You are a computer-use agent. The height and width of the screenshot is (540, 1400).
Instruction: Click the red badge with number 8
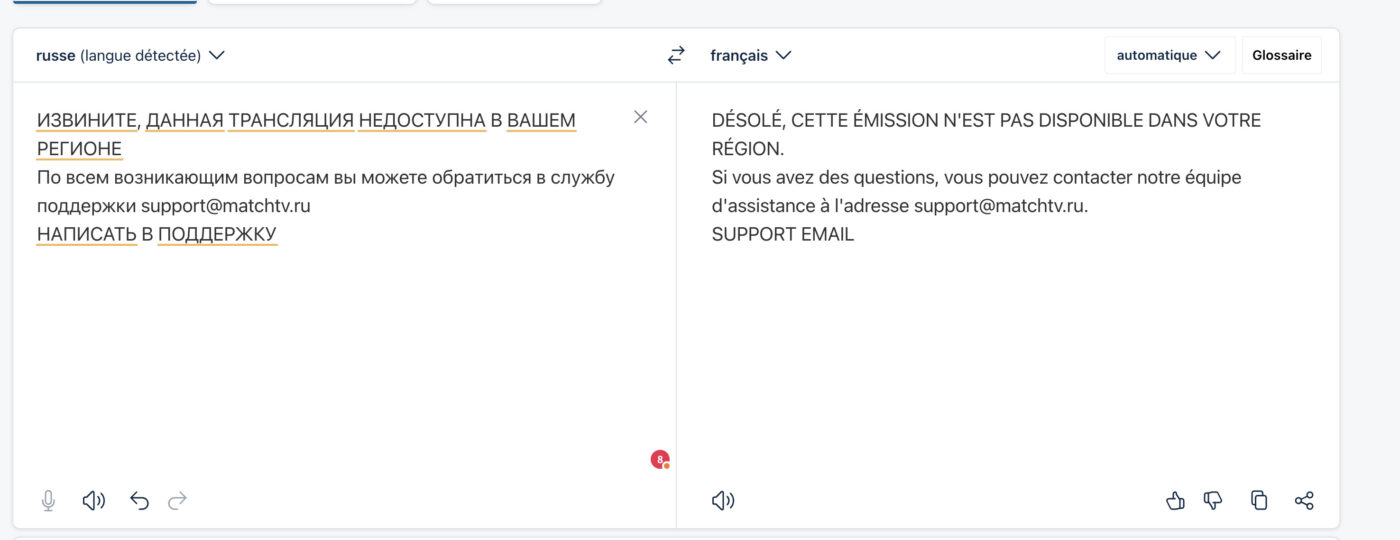[x=660, y=460]
